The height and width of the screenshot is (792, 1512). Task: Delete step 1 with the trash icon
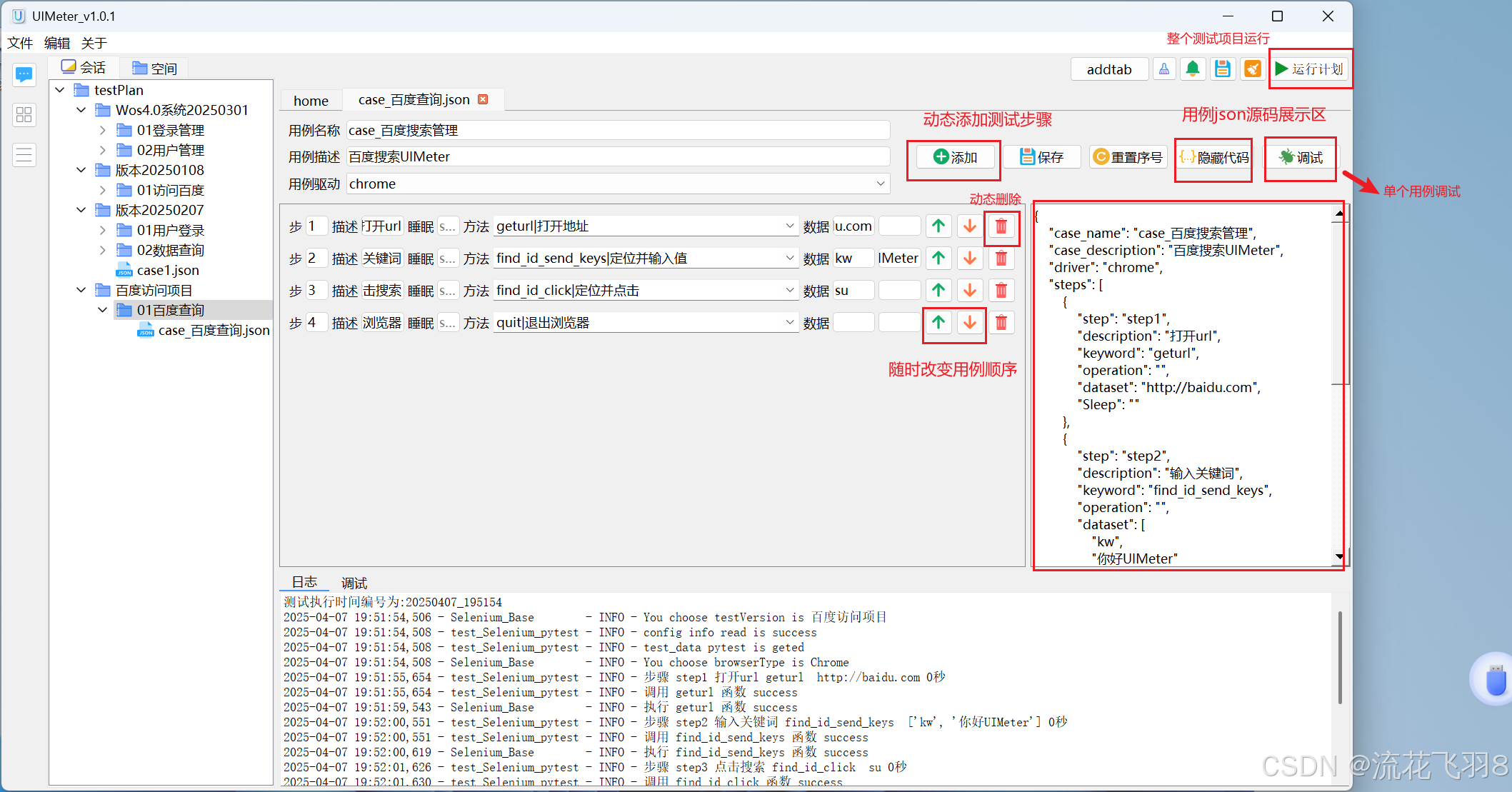[x=1001, y=226]
